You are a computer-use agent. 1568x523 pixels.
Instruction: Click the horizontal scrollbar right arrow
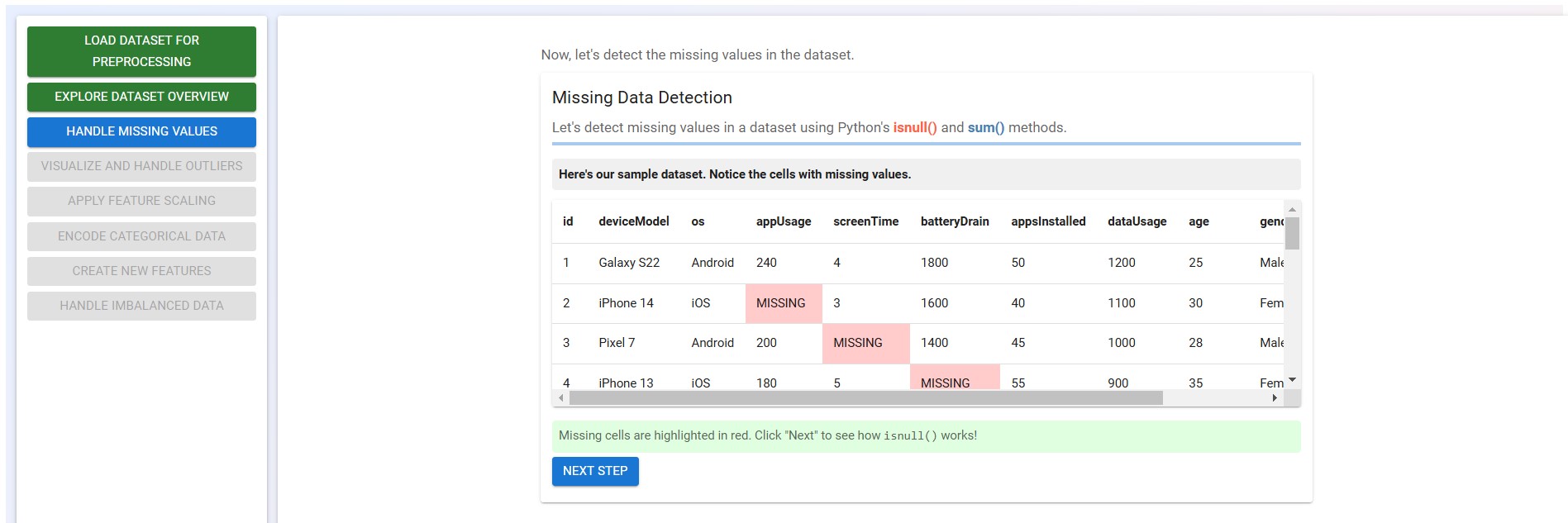click(x=1275, y=398)
